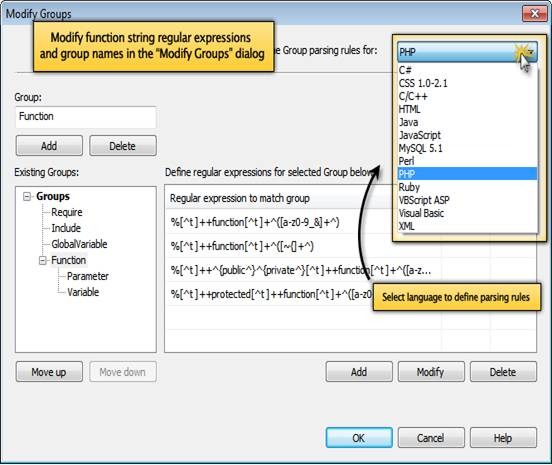Pick Ruby from the language dropdown
Viewport: 552px width, 465px height.
tap(409, 187)
